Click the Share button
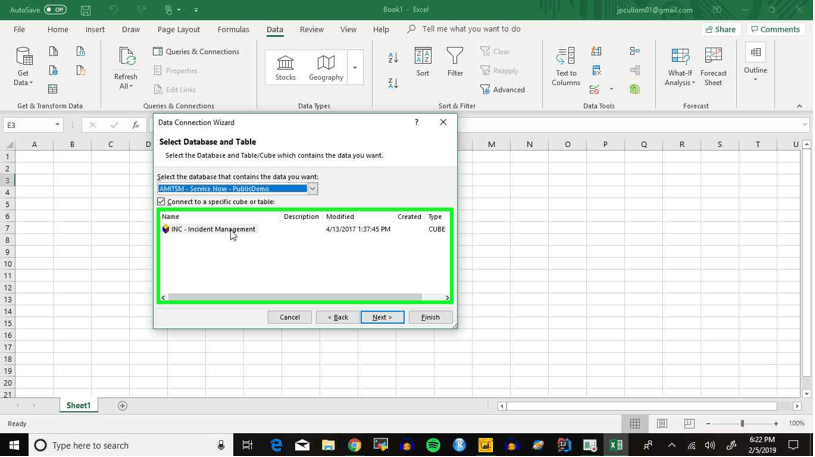The height and width of the screenshot is (457, 815). click(x=720, y=30)
